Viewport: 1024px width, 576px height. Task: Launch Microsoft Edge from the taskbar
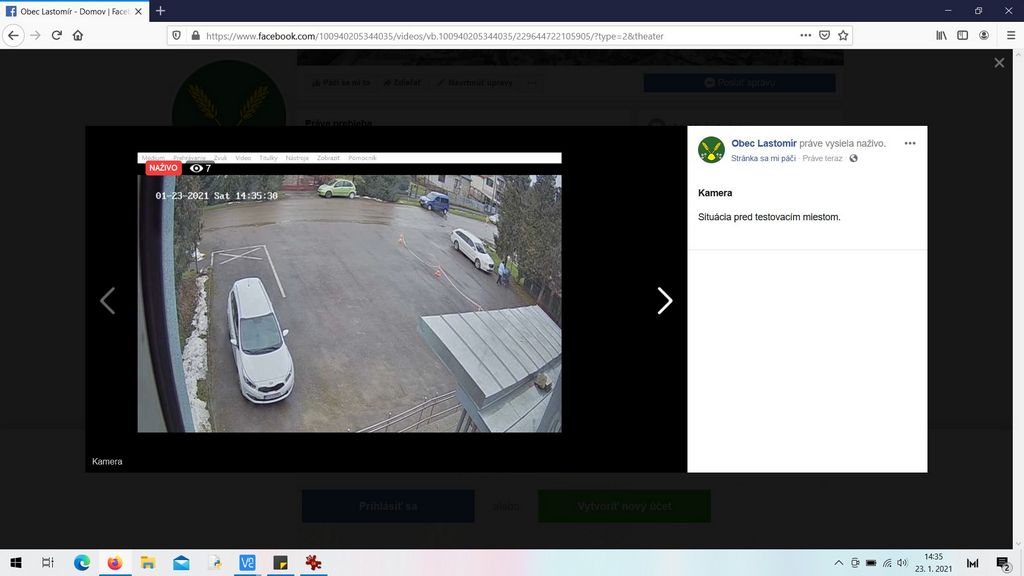coord(82,562)
